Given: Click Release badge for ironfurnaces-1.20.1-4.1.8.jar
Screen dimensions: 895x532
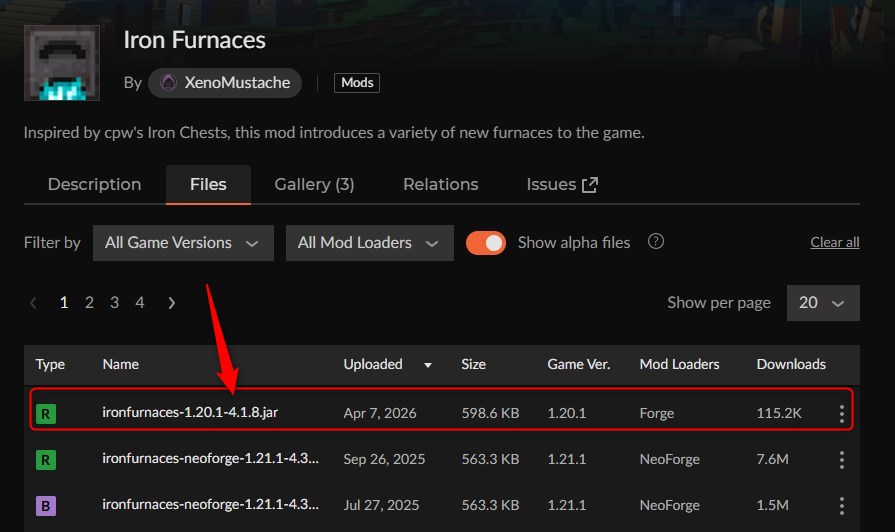Looking at the screenshot, I should click(46, 413).
